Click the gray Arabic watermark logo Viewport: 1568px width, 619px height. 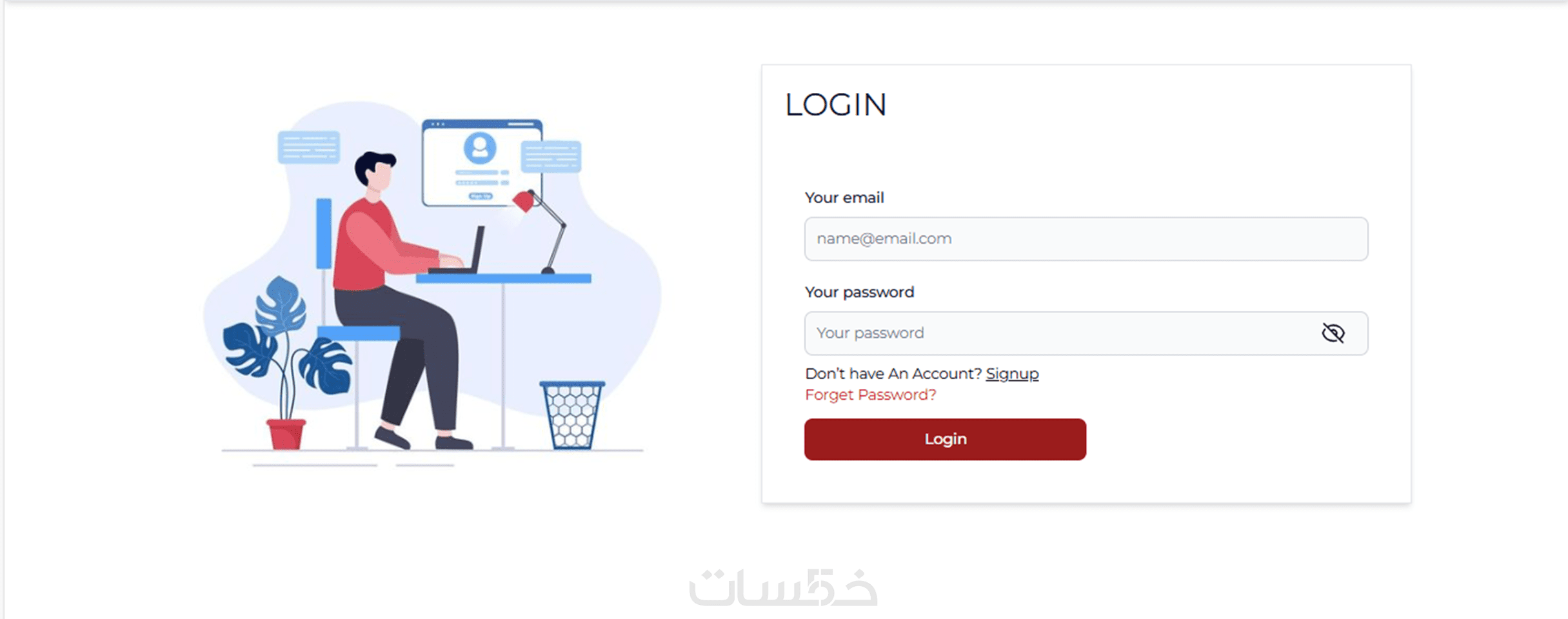pos(783,587)
